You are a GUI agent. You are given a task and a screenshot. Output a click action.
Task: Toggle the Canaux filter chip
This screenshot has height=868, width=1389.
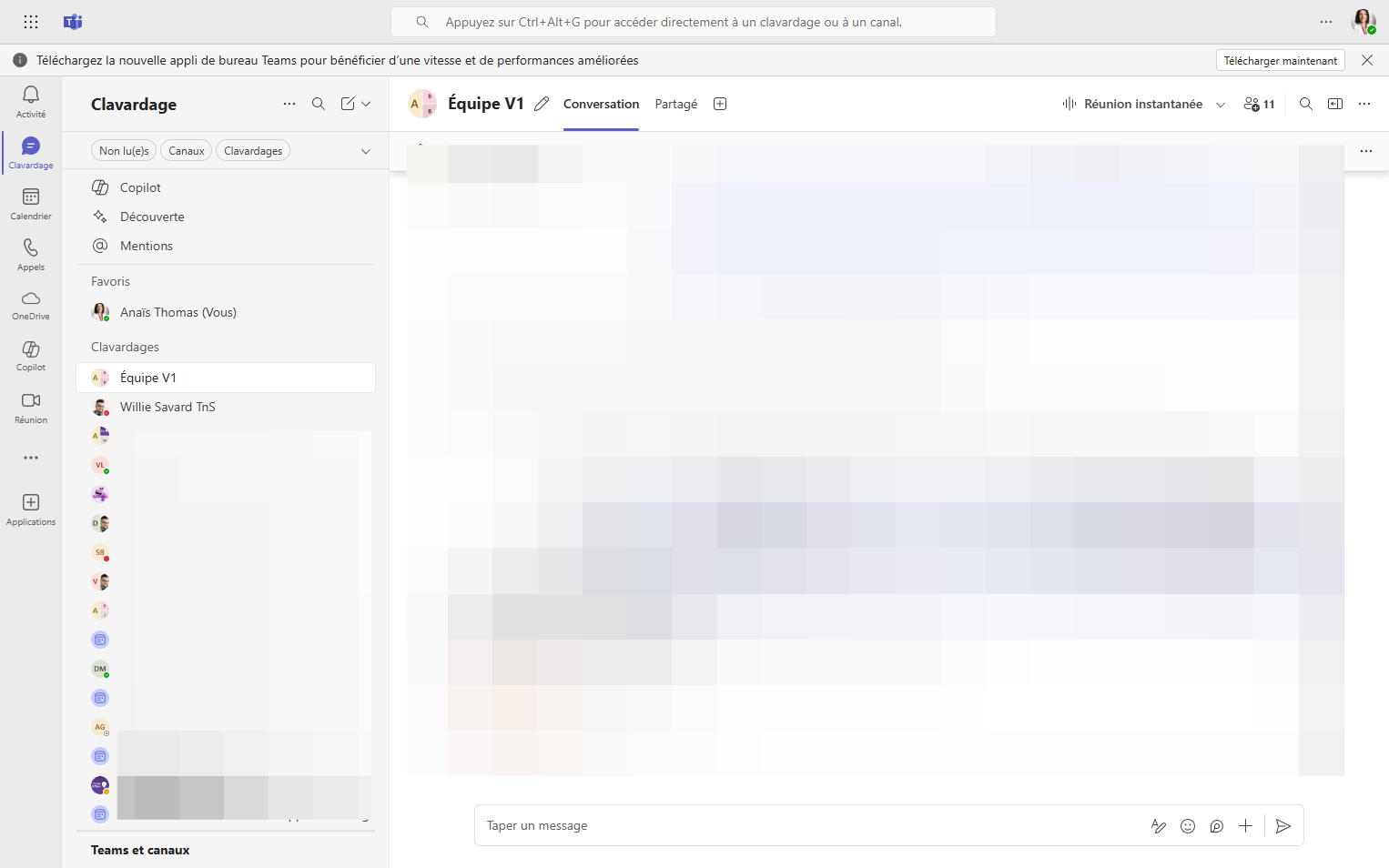pos(187,151)
